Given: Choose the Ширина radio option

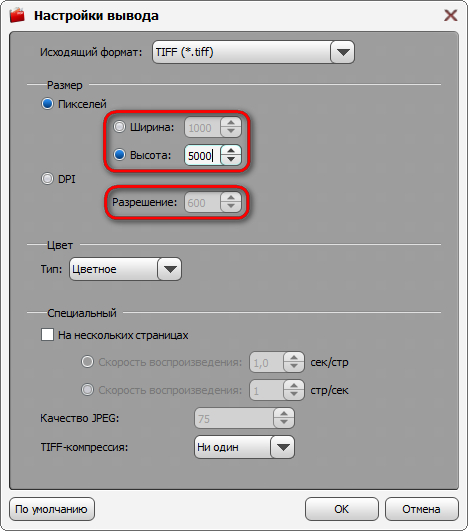Looking at the screenshot, I should [119, 127].
